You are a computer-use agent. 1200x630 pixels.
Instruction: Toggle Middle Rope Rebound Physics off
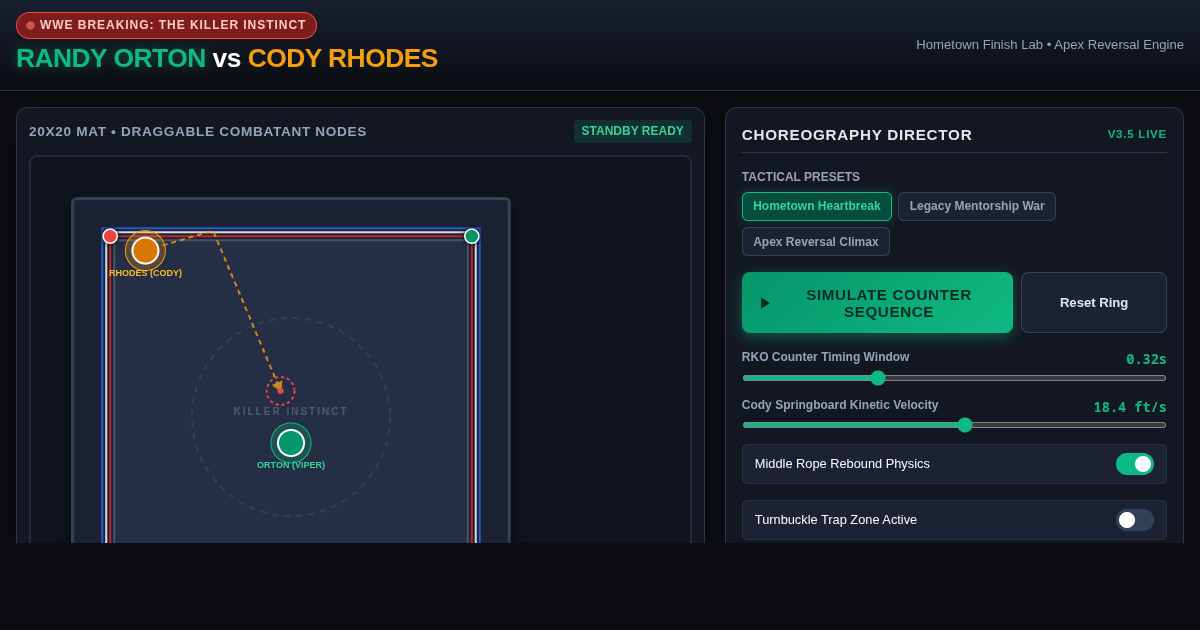coord(1135,464)
